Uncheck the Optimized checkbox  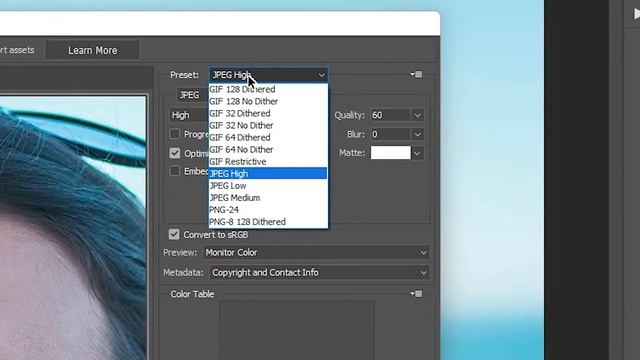click(x=175, y=153)
